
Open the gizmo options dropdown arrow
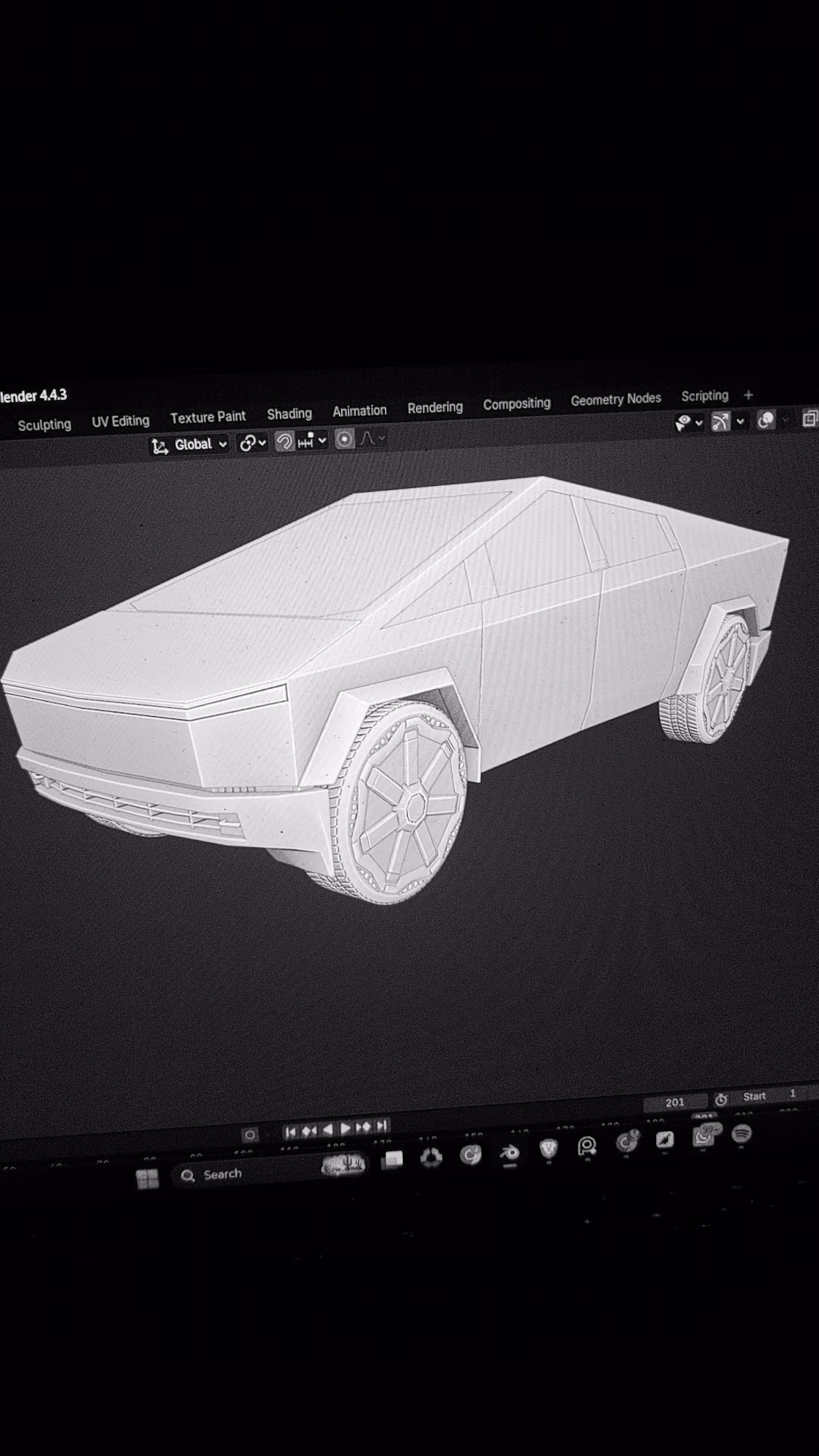point(740,421)
